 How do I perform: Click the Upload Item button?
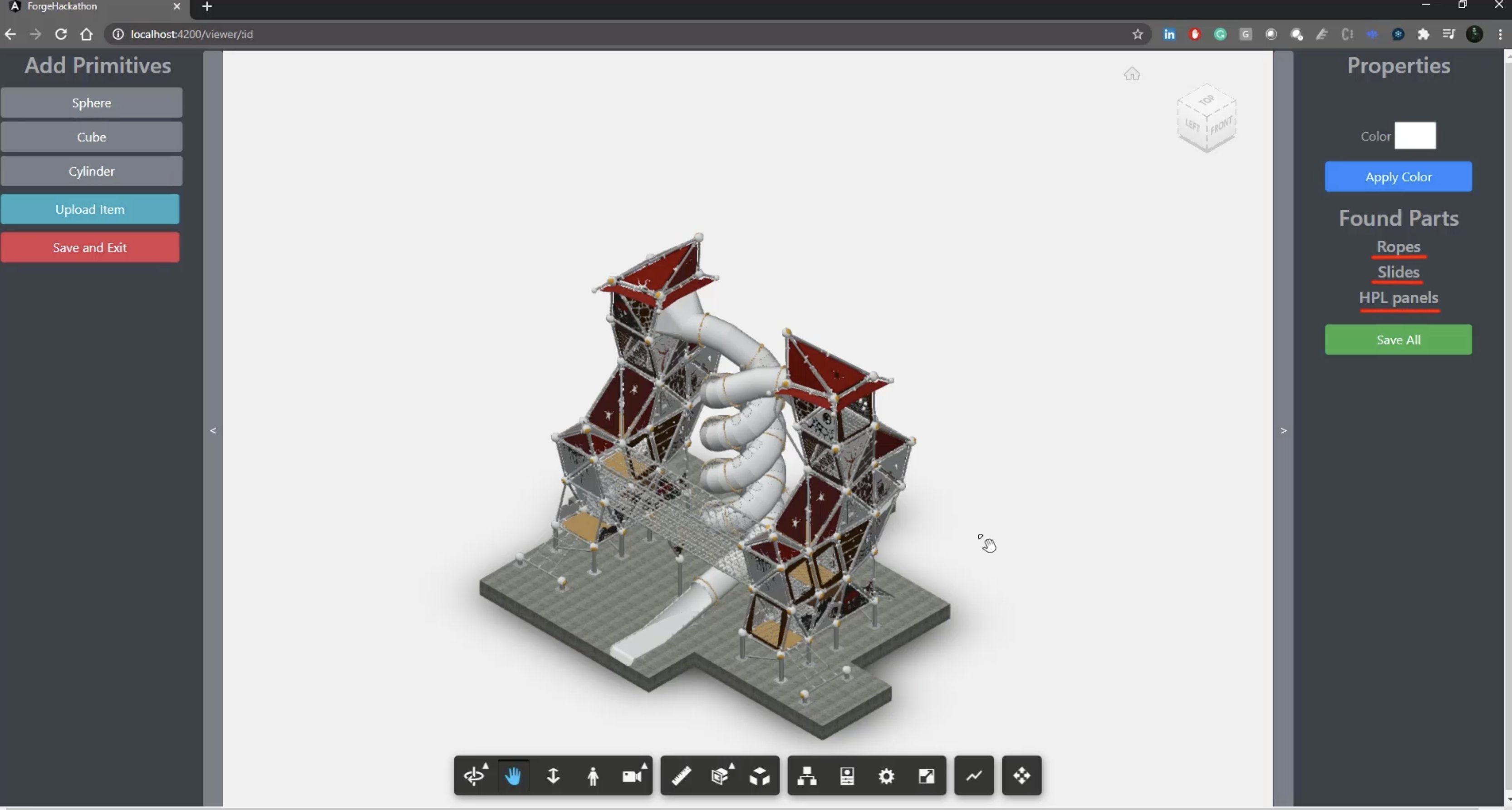[x=90, y=209]
